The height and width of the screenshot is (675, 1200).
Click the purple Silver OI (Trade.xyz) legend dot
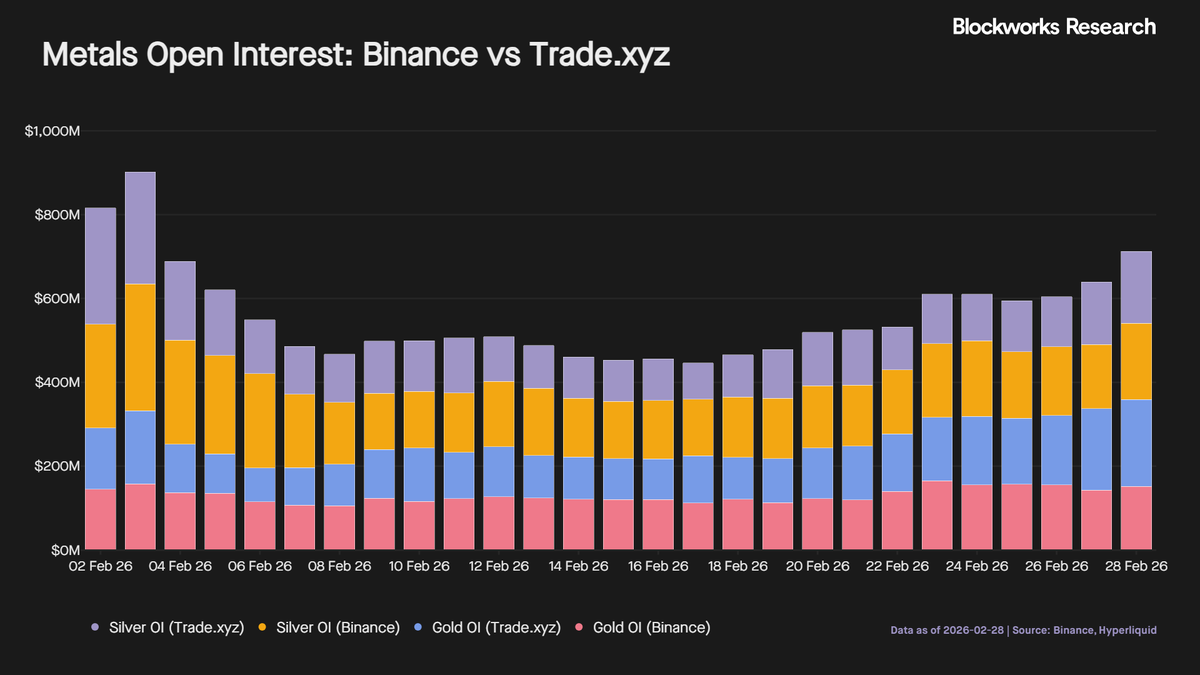[x=95, y=628]
